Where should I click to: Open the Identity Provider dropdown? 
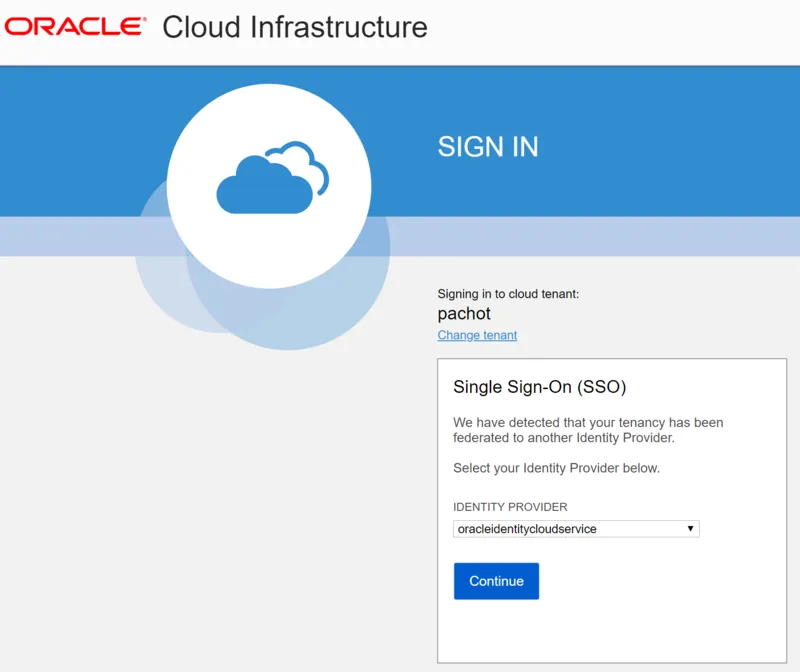click(x=576, y=529)
